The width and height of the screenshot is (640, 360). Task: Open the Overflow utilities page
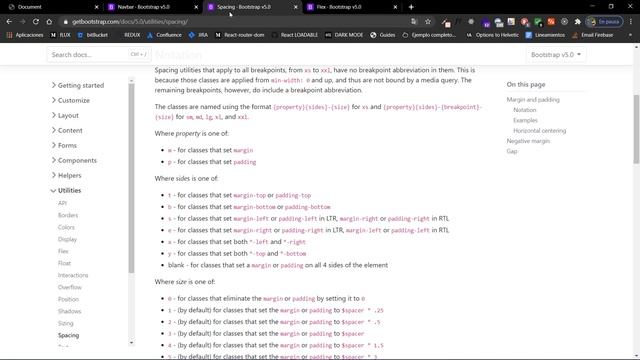pos(70,287)
